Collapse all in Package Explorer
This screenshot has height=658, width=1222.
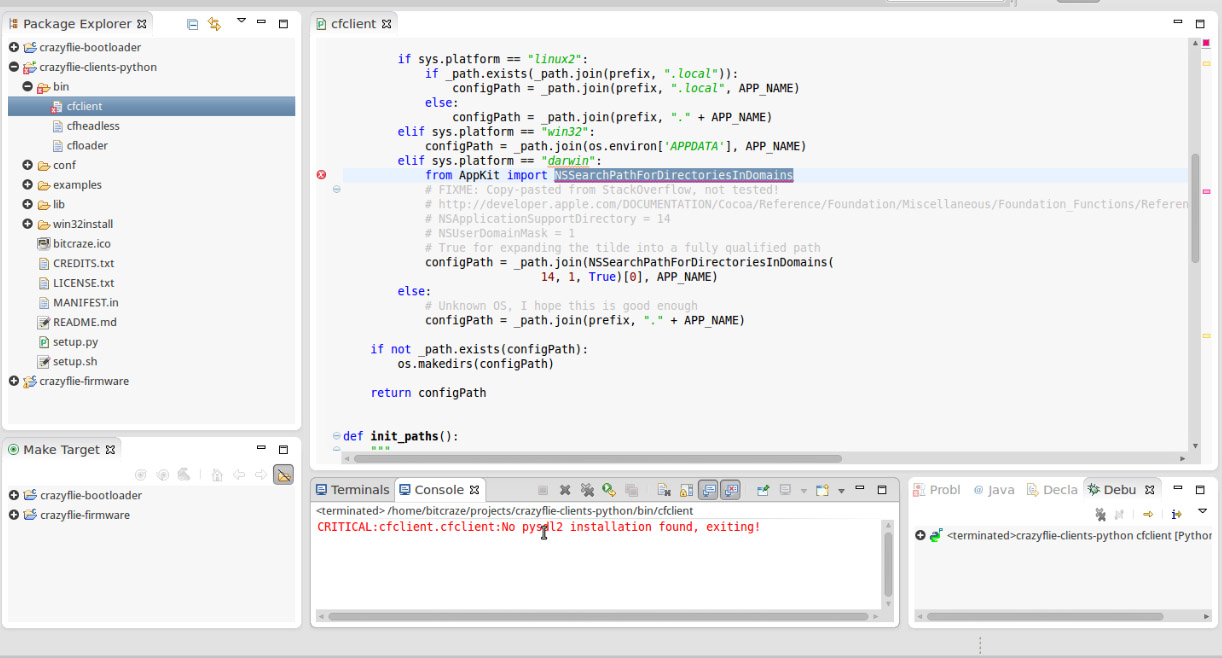click(193, 24)
